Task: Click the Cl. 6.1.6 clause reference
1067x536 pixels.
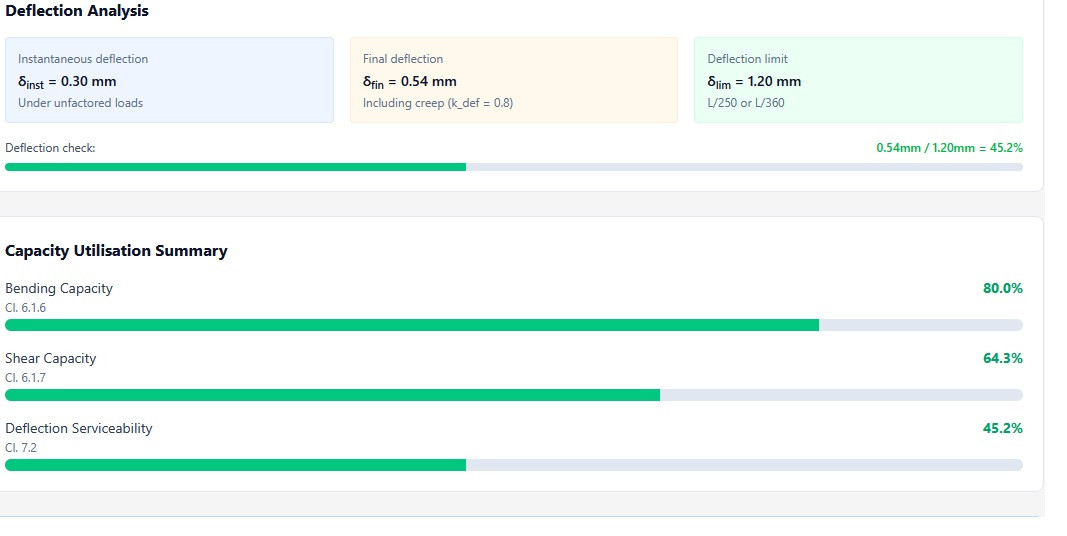Action: (x=26, y=308)
